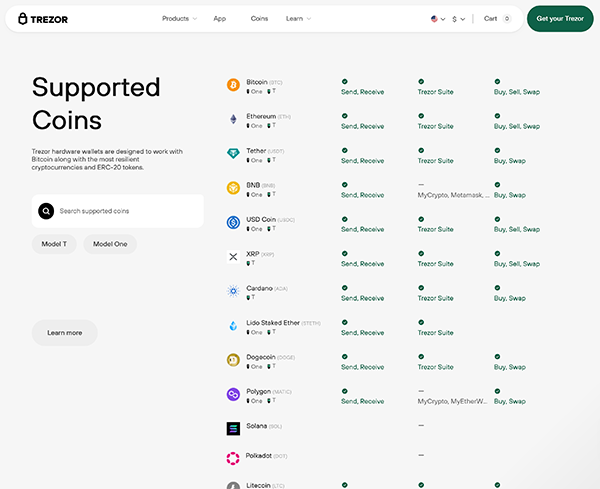Click the cart item count badge
The image size is (600, 489).
click(507, 18)
